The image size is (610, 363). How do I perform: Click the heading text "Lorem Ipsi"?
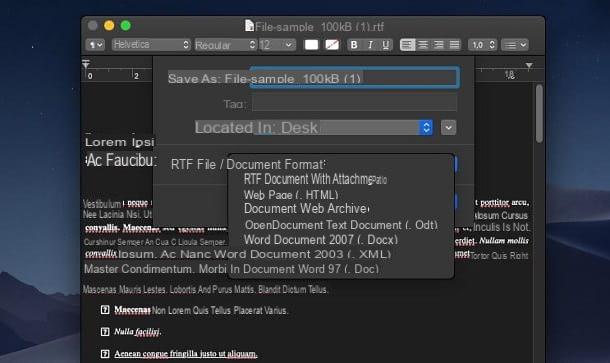[x=119, y=142]
